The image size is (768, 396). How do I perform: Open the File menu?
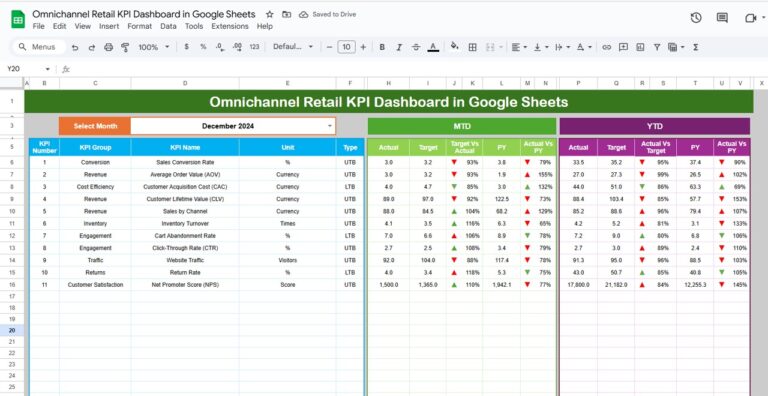pyautogui.click(x=38, y=26)
